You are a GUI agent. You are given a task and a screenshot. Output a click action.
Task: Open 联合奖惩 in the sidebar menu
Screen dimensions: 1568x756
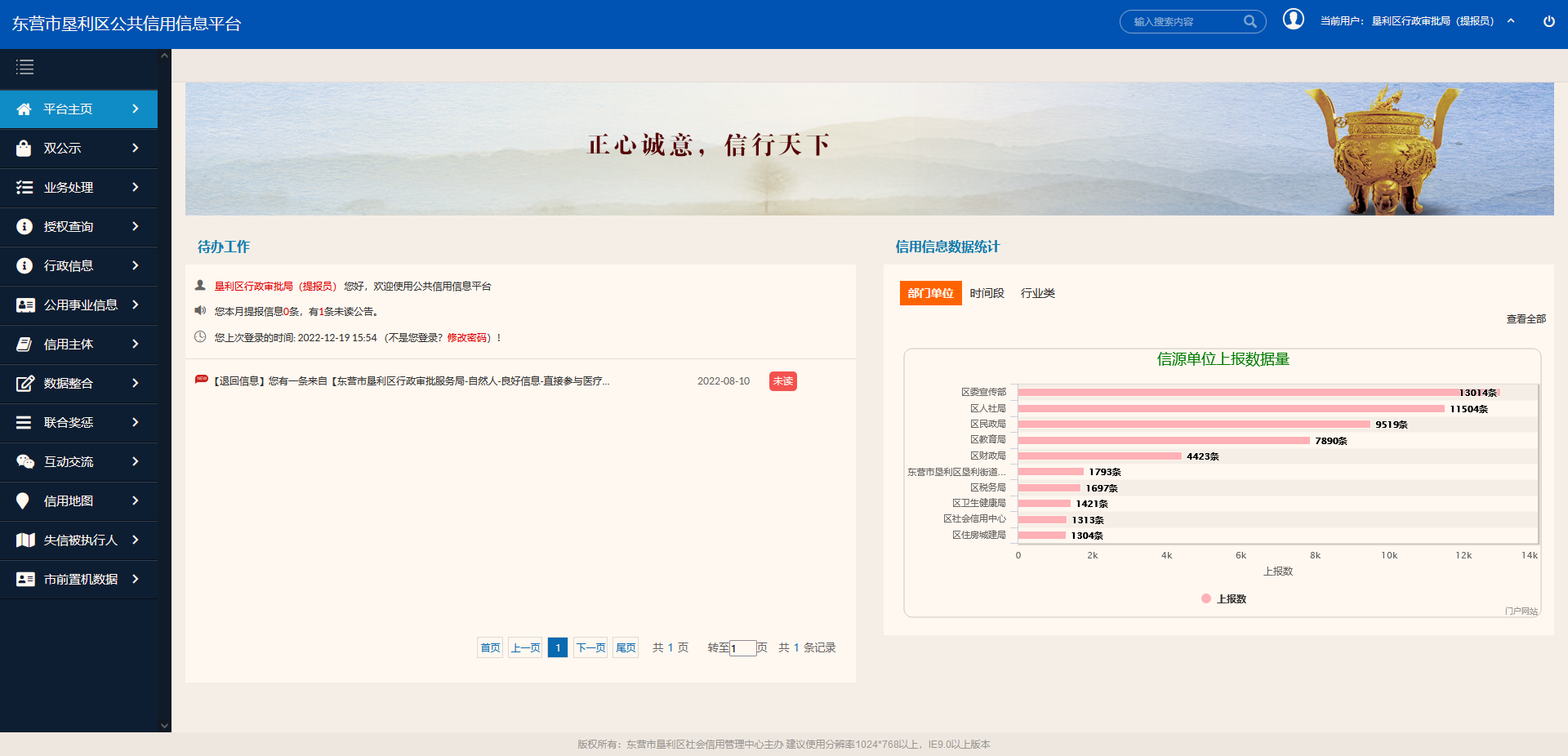click(69, 423)
